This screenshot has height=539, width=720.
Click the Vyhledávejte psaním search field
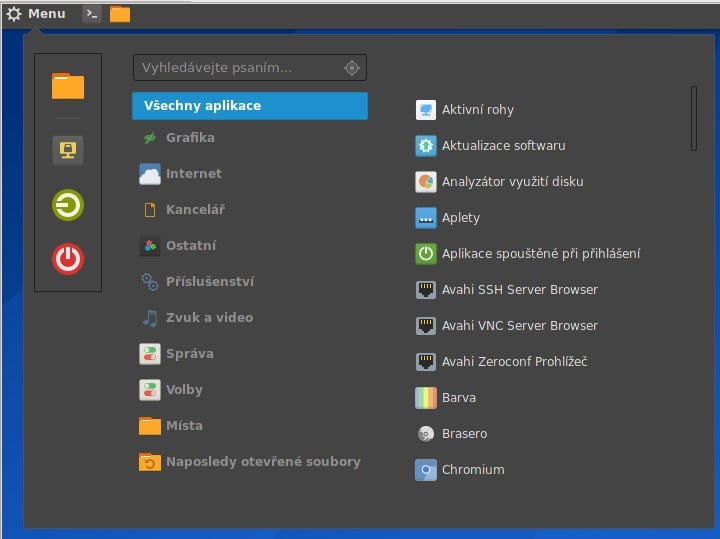point(238,68)
